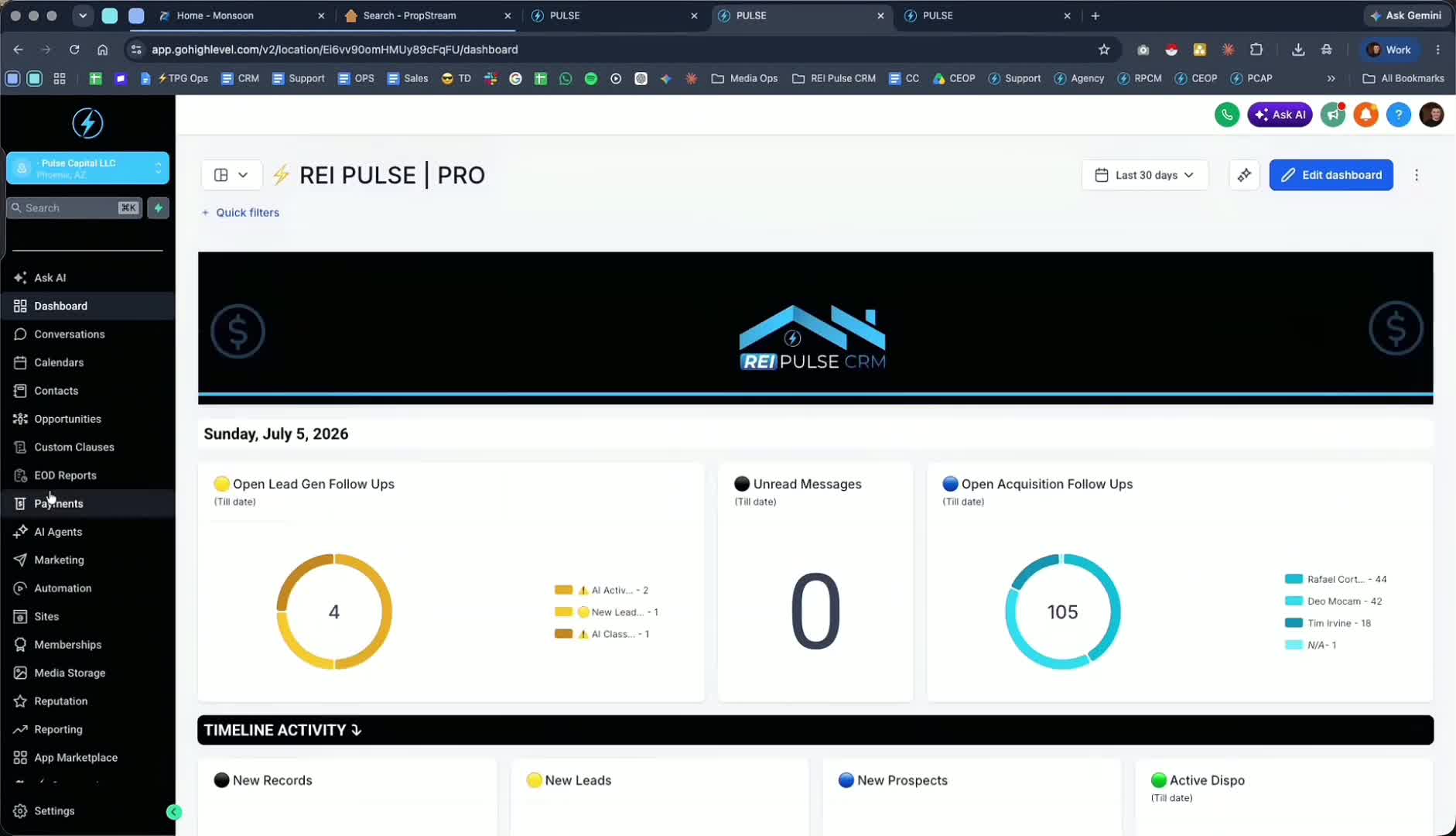This screenshot has width=1456, height=836.
Task: Open the Work profile menu
Action: tap(1389, 50)
